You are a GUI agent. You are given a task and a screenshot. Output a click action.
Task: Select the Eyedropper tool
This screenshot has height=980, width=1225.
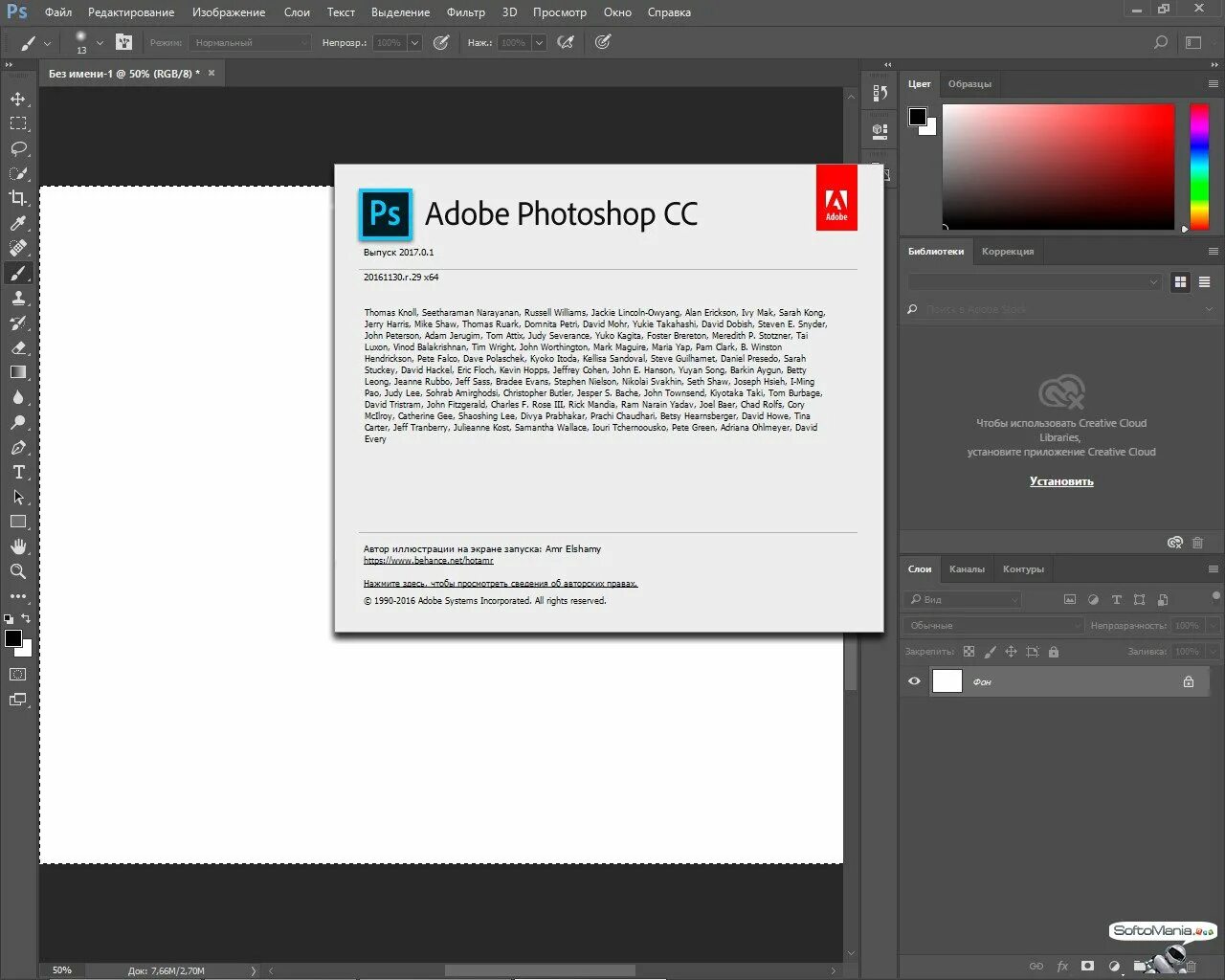(x=18, y=223)
